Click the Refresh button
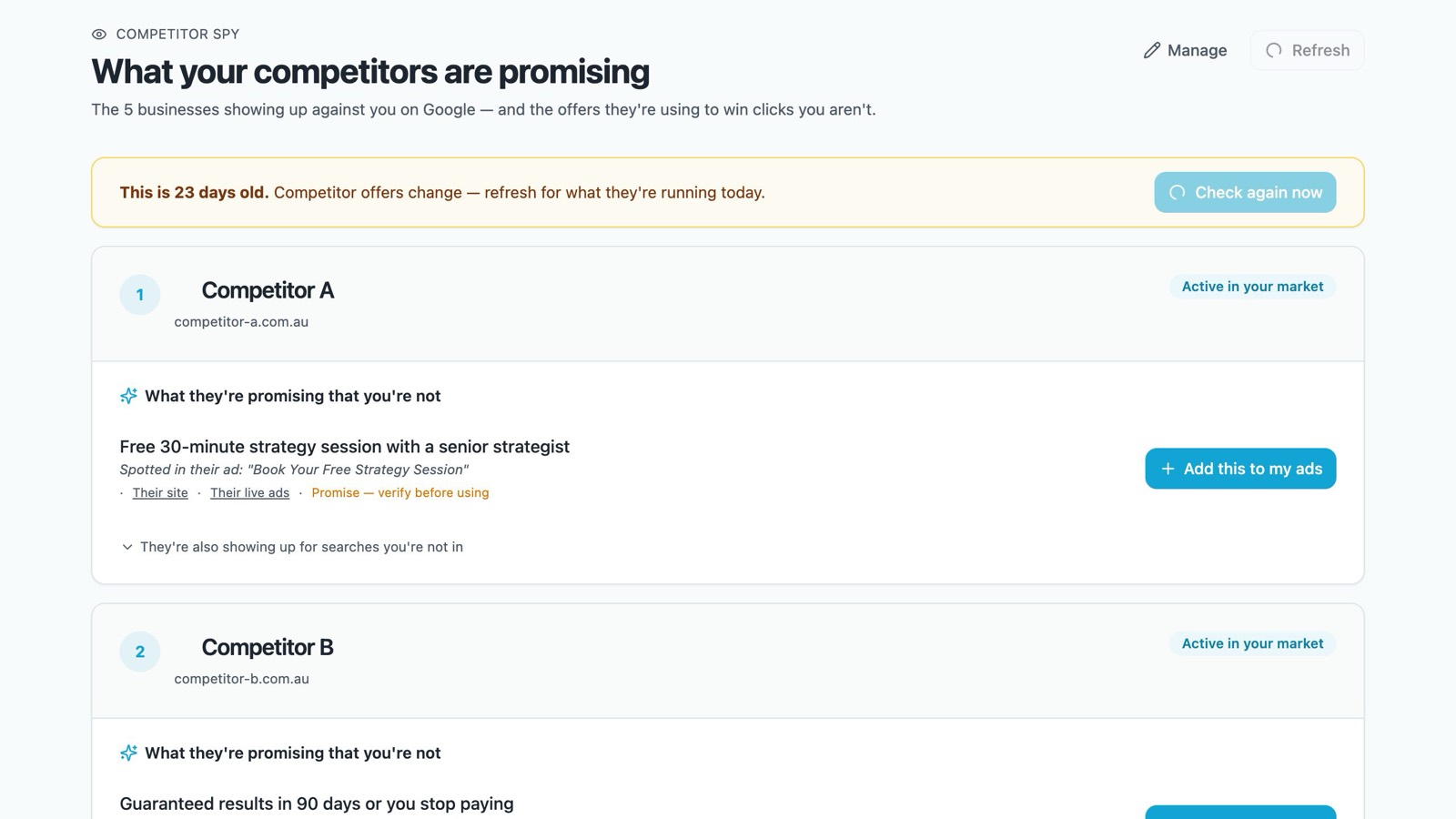This screenshot has width=1456, height=819. pyautogui.click(x=1307, y=50)
